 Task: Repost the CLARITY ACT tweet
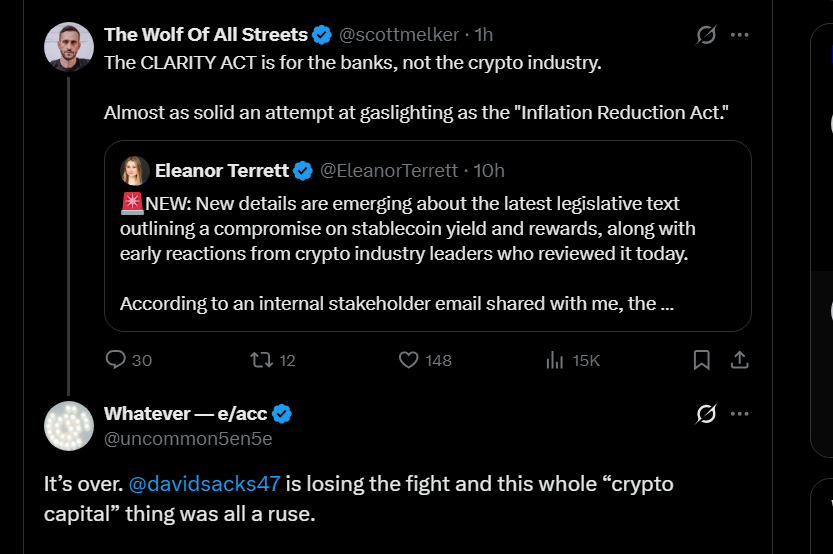[262, 360]
